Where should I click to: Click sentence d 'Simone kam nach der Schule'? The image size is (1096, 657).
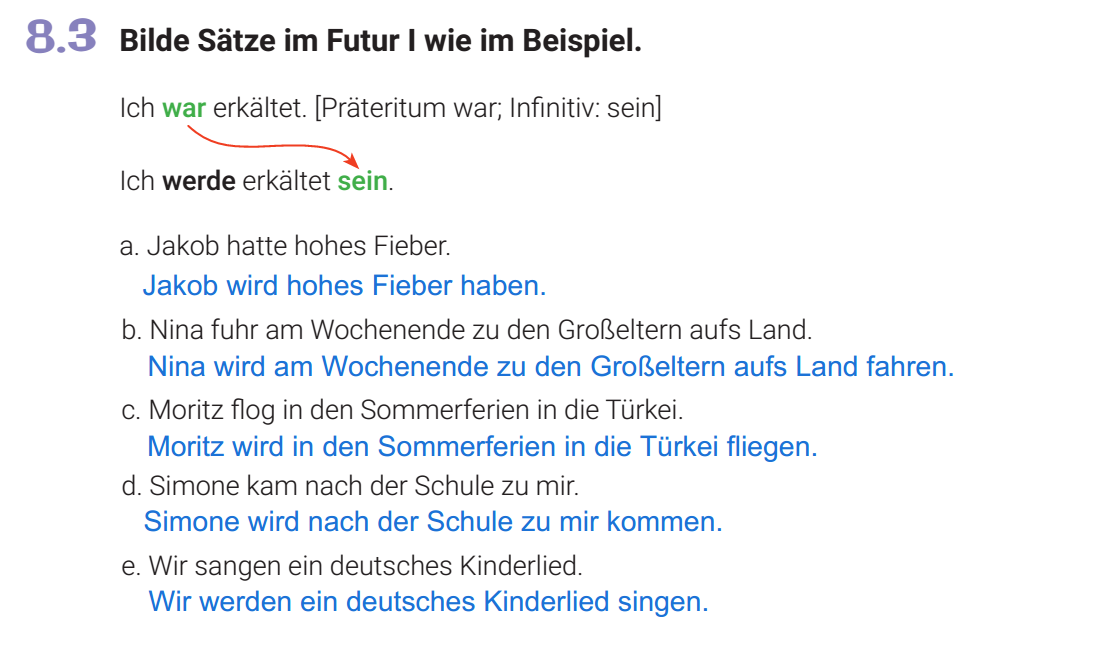(364, 486)
